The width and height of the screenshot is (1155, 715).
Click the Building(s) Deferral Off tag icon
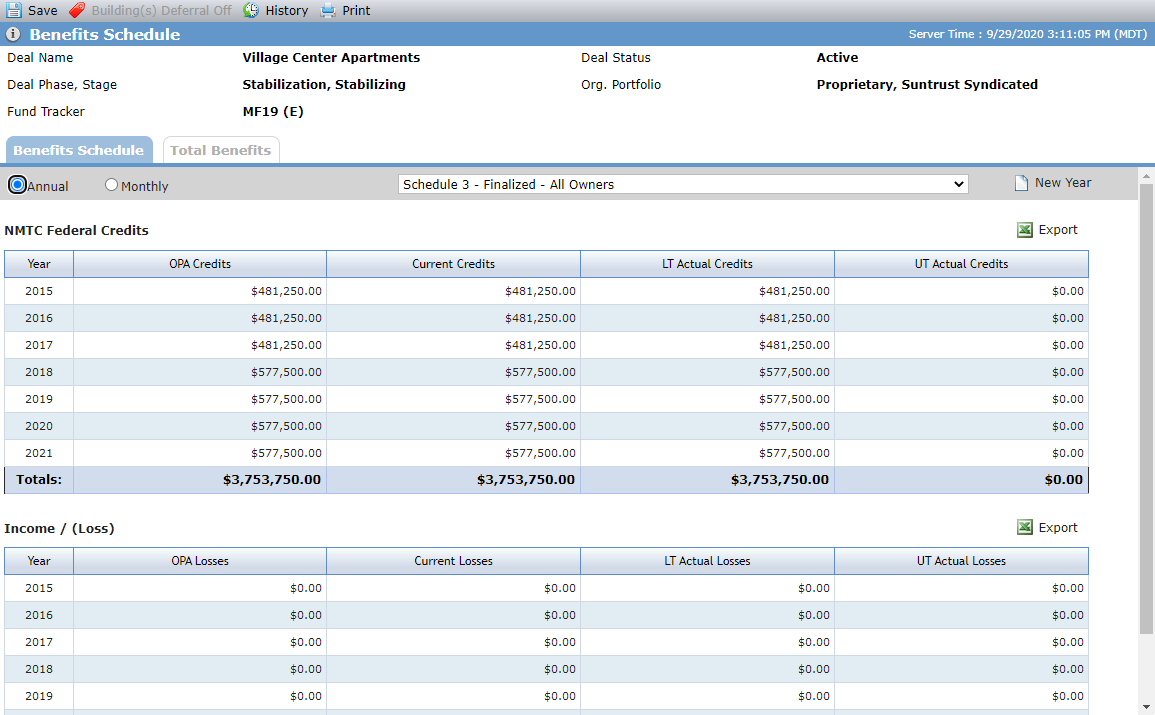point(77,10)
